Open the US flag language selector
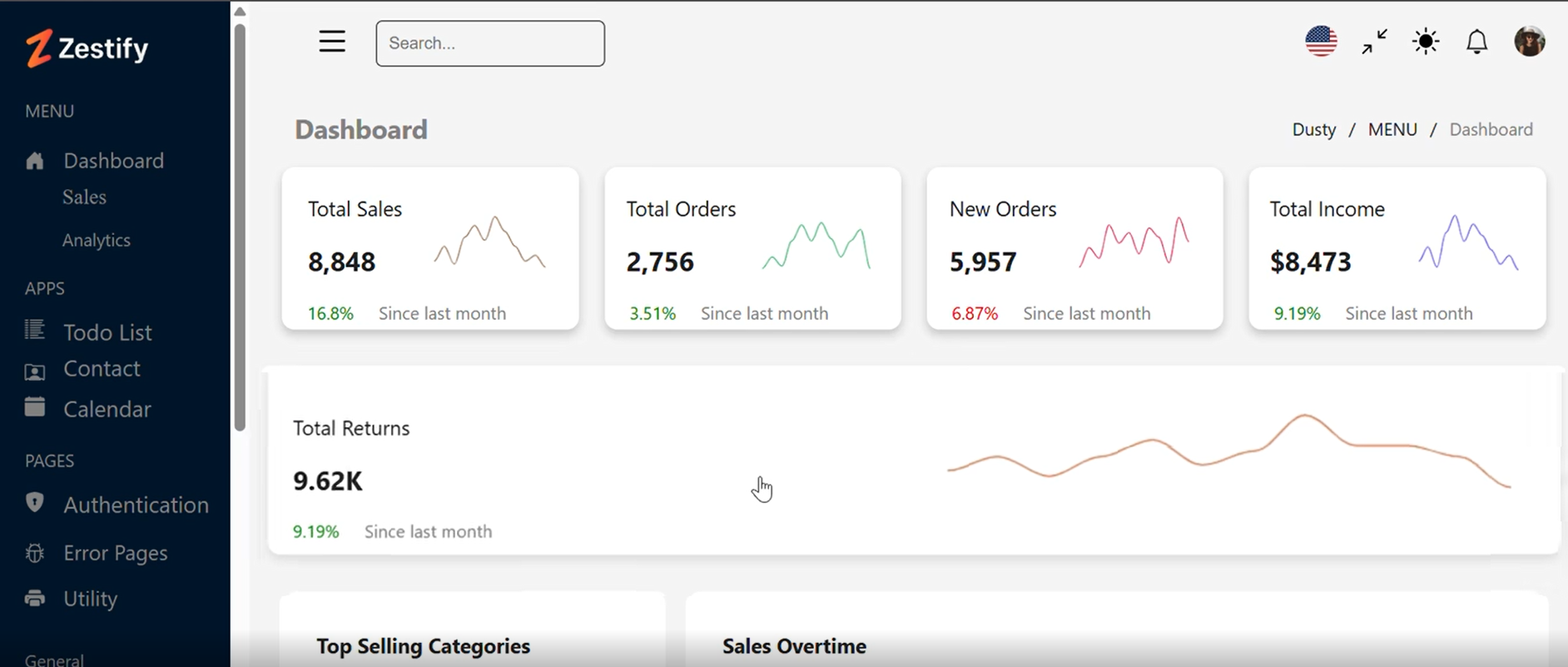Screen dimensions: 1568x667 pyautogui.click(x=1321, y=41)
